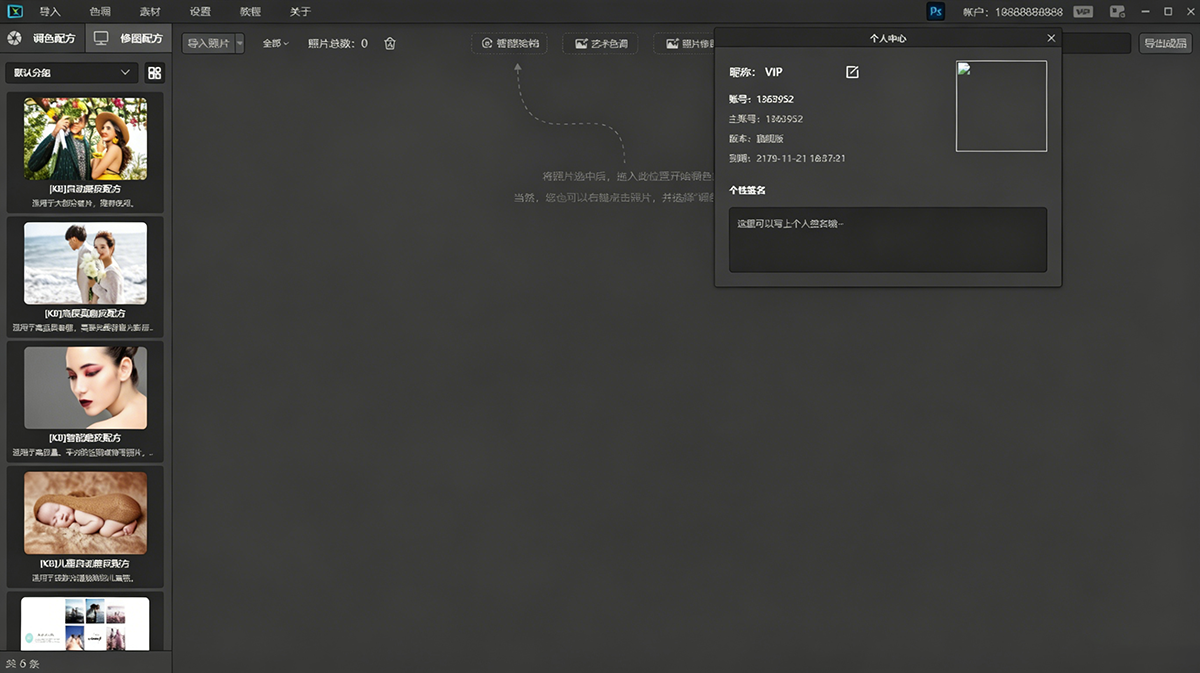Viewport: 1200px width, 673px height.
Task: Toggle the grid view icon beside group dropdown
Action: [155, 73]
